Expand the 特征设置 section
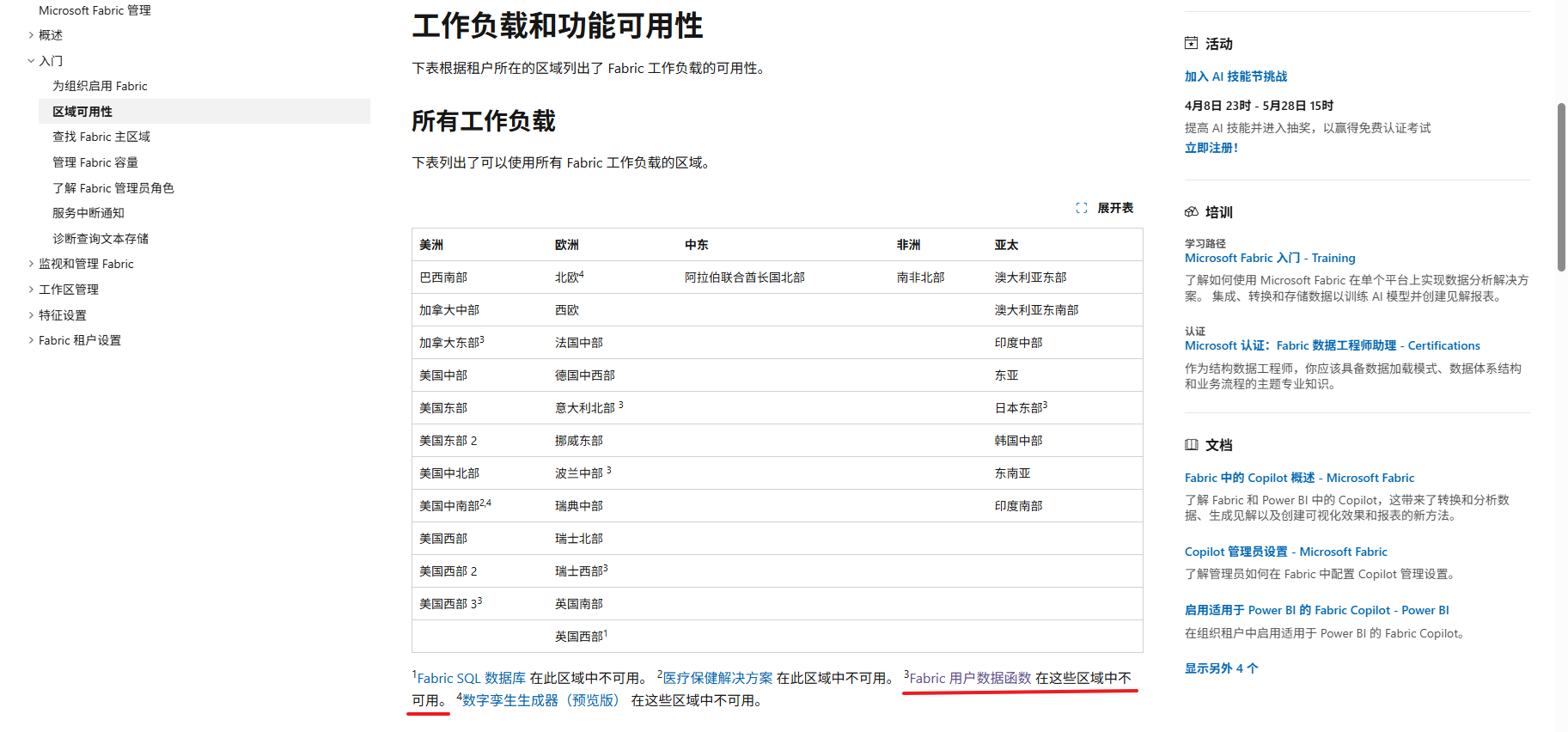1568x732 pixels. [31, 315]
